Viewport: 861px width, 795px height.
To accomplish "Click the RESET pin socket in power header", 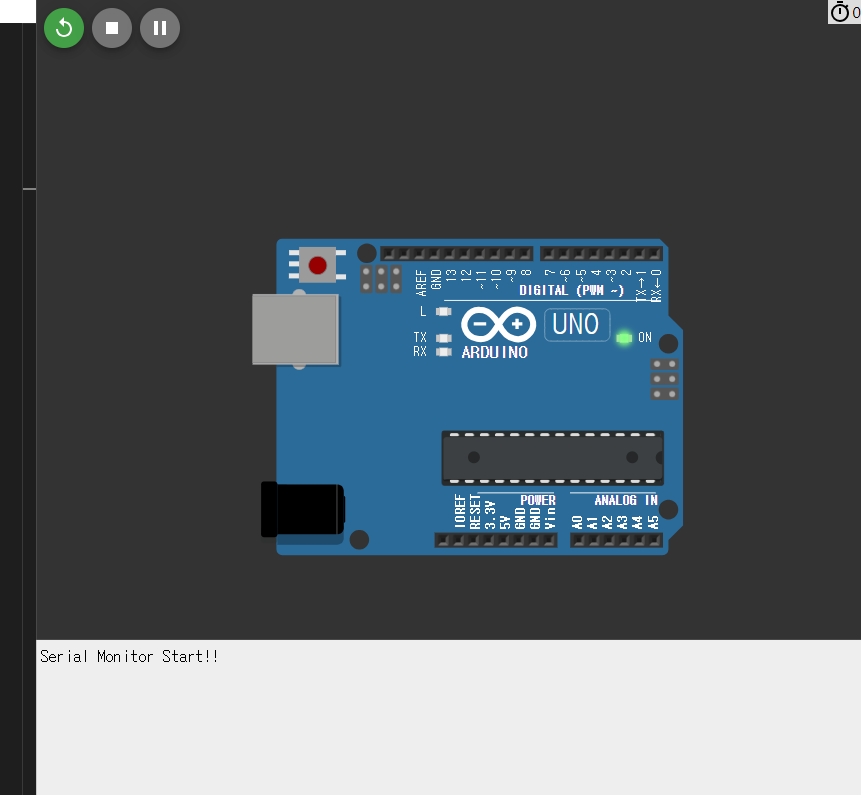I will click(x=474, y=541).
